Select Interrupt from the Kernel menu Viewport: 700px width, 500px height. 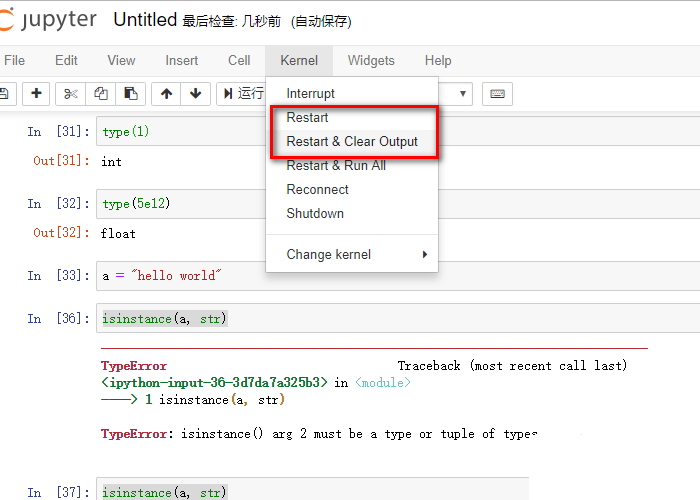click(x=352, y=93)
